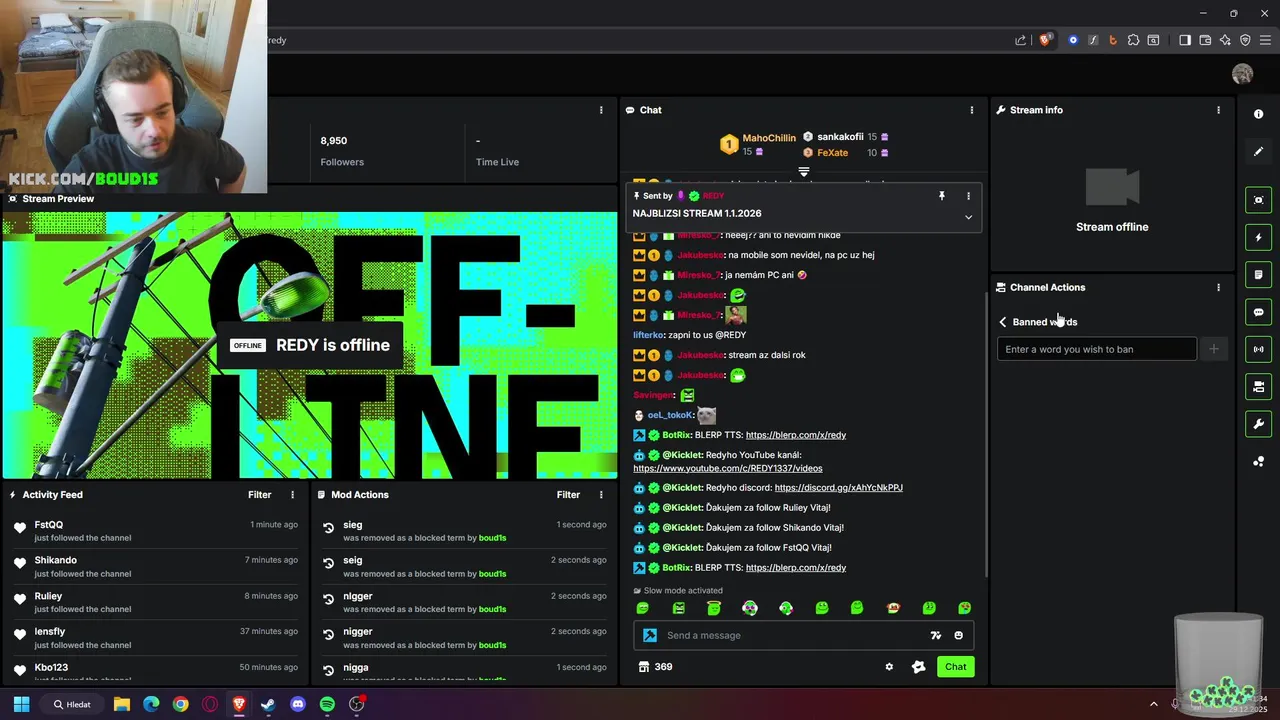1280x720 pixels.
Task: Click the pin icon on pinned message
Action: point(941,196)
